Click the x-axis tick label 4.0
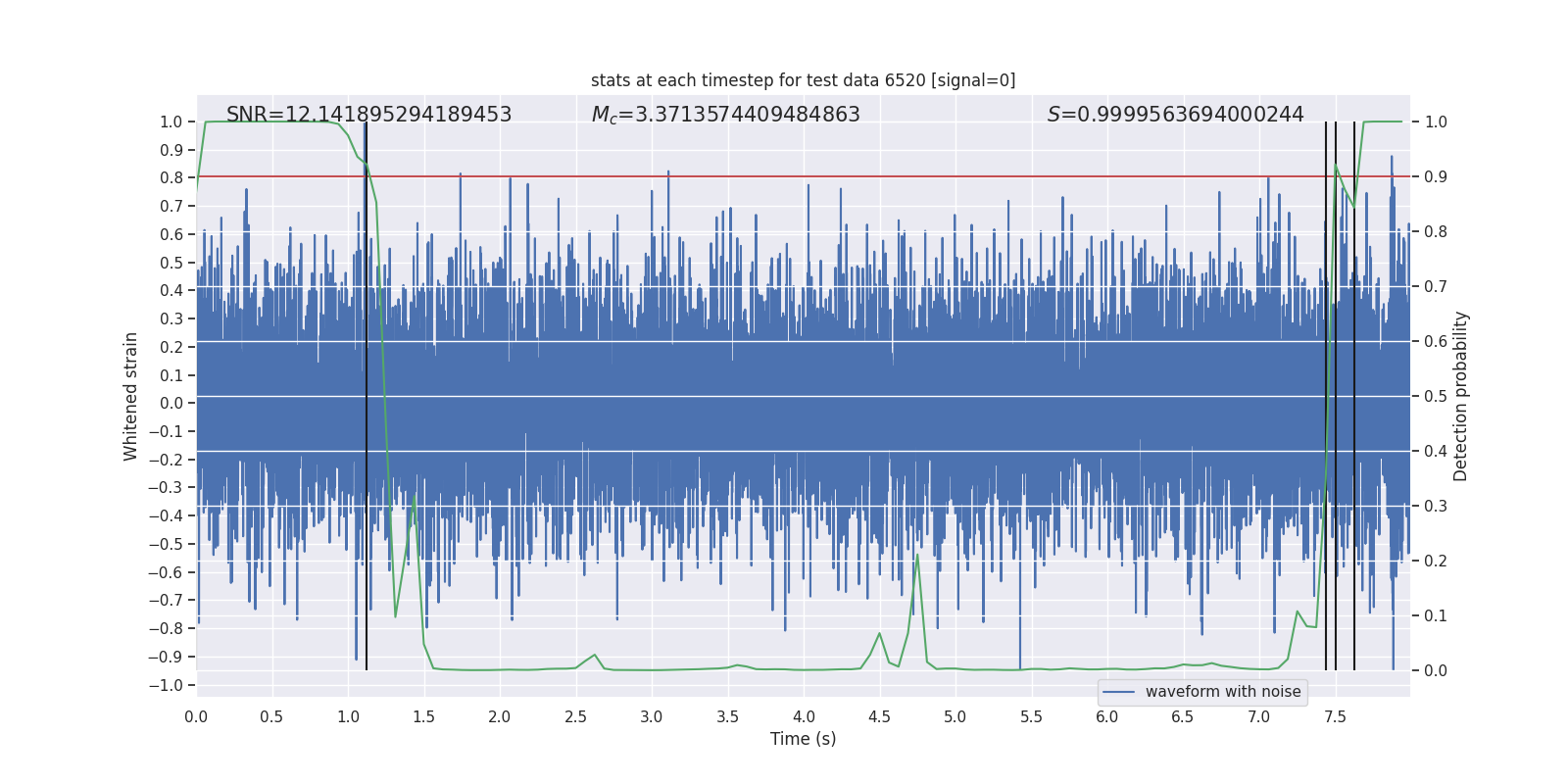 804,717
